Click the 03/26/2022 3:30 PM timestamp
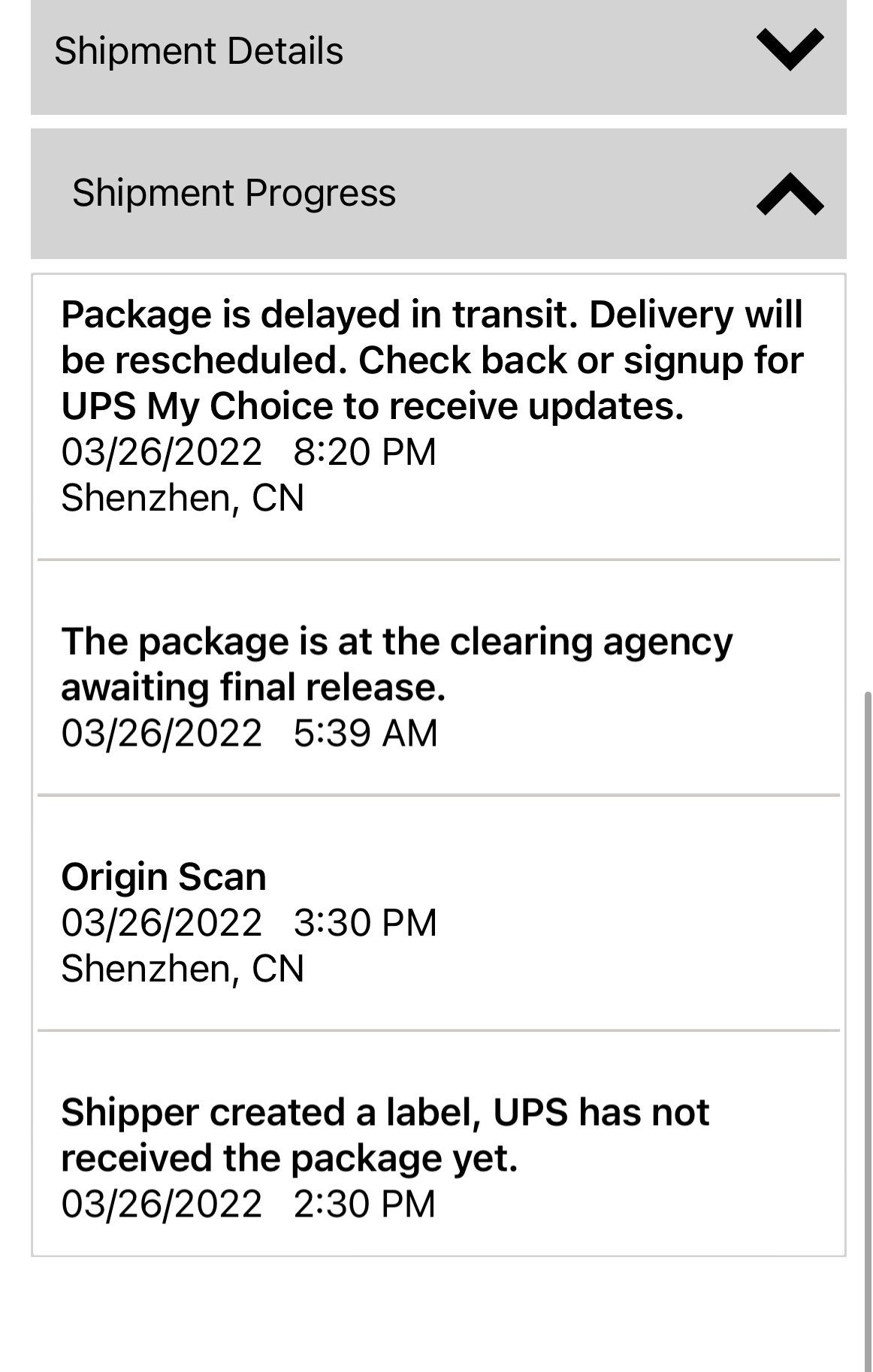873x1372 pixels. pyautogui.click(x=249, y=923)
